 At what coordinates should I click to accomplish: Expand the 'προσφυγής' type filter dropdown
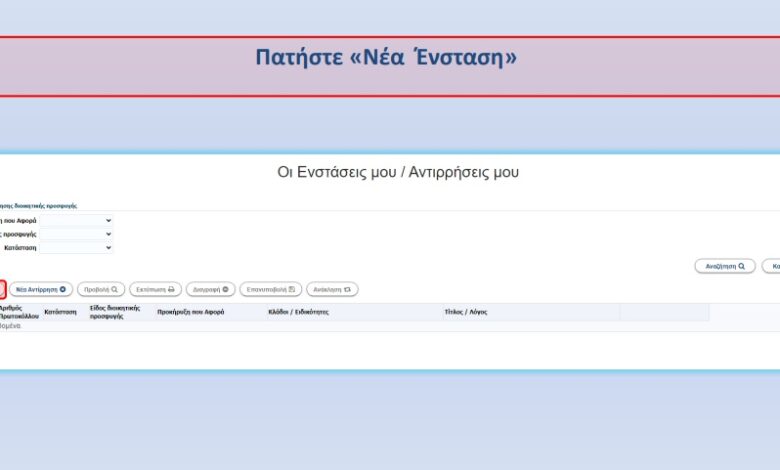[x=76, y=234]
